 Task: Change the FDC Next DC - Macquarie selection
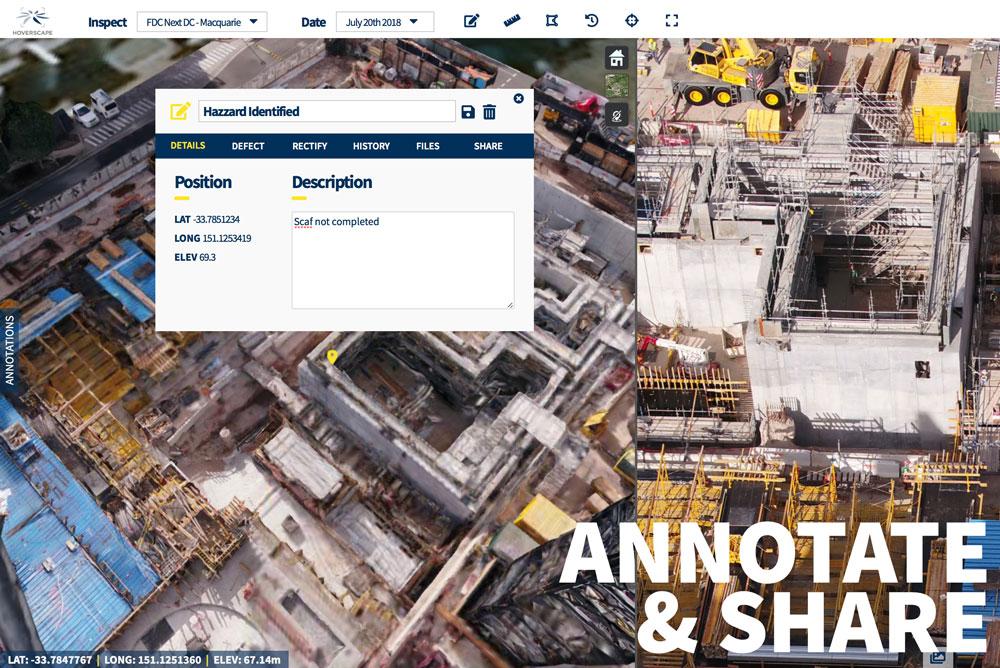point(203,20)
